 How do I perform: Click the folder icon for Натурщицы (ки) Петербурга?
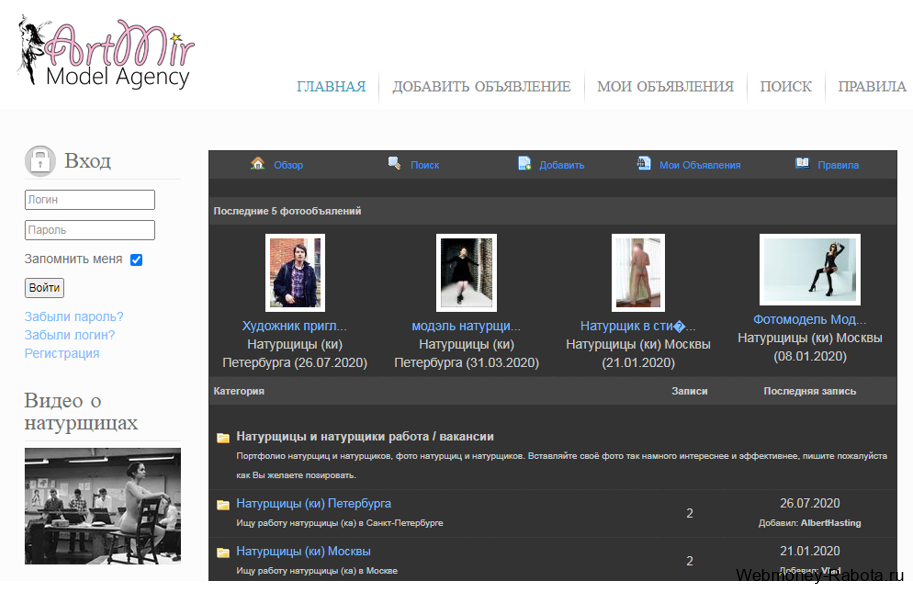tap(223, 505)
